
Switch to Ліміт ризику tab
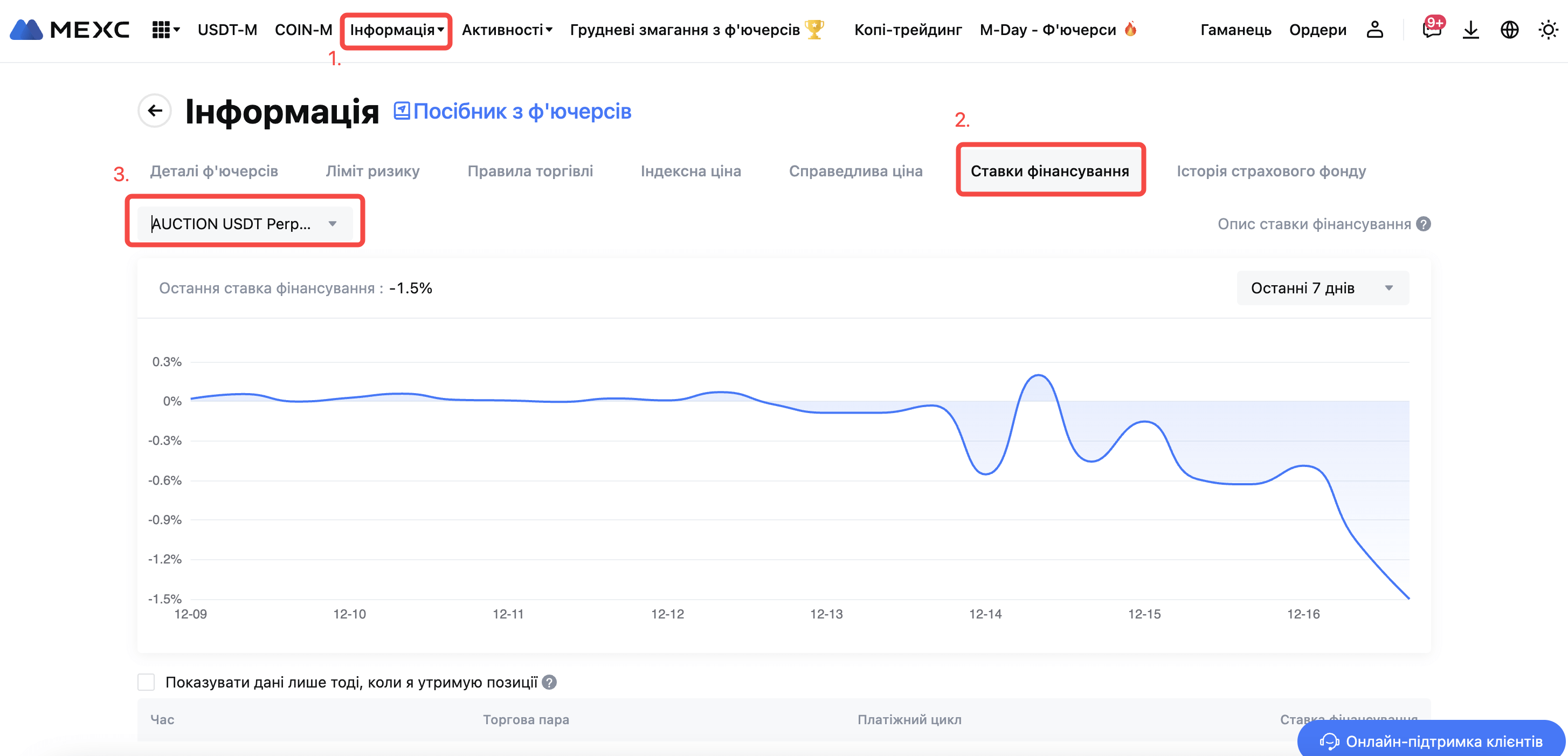pyautogui.click(x=372, y=171)
